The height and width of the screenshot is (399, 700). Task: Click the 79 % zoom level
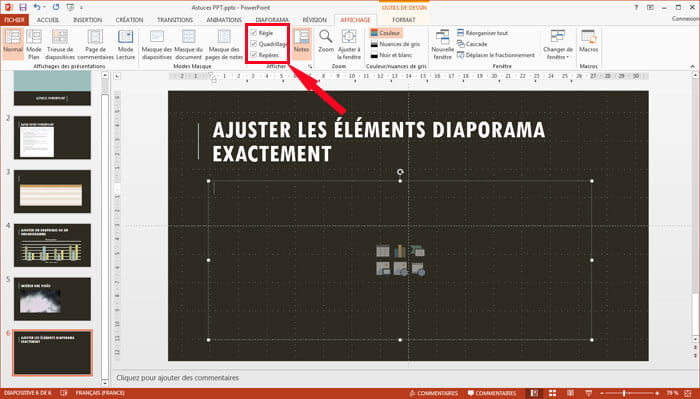(672, 393)
